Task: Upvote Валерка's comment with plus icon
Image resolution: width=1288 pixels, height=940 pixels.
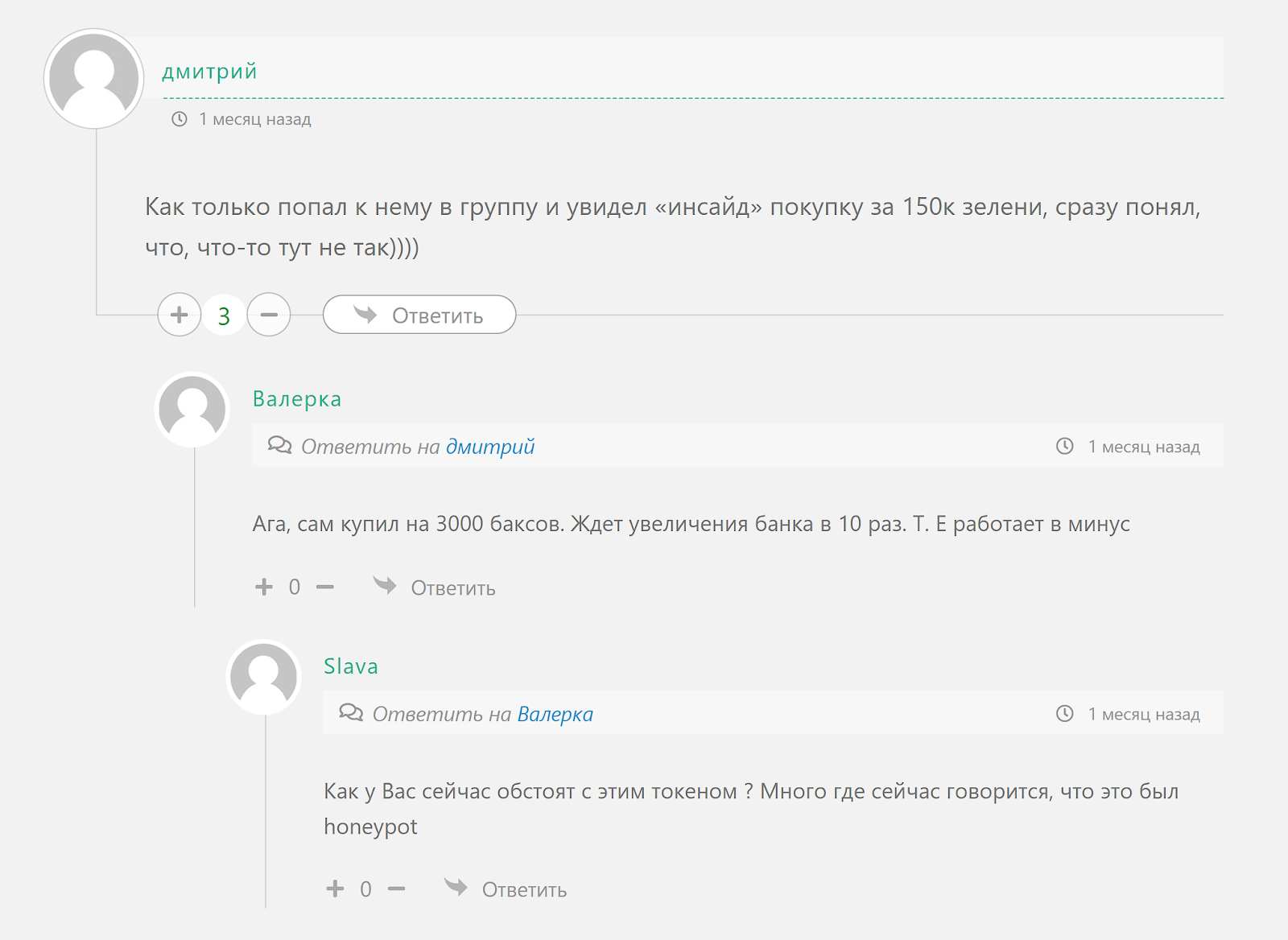Action: [264, 587]
